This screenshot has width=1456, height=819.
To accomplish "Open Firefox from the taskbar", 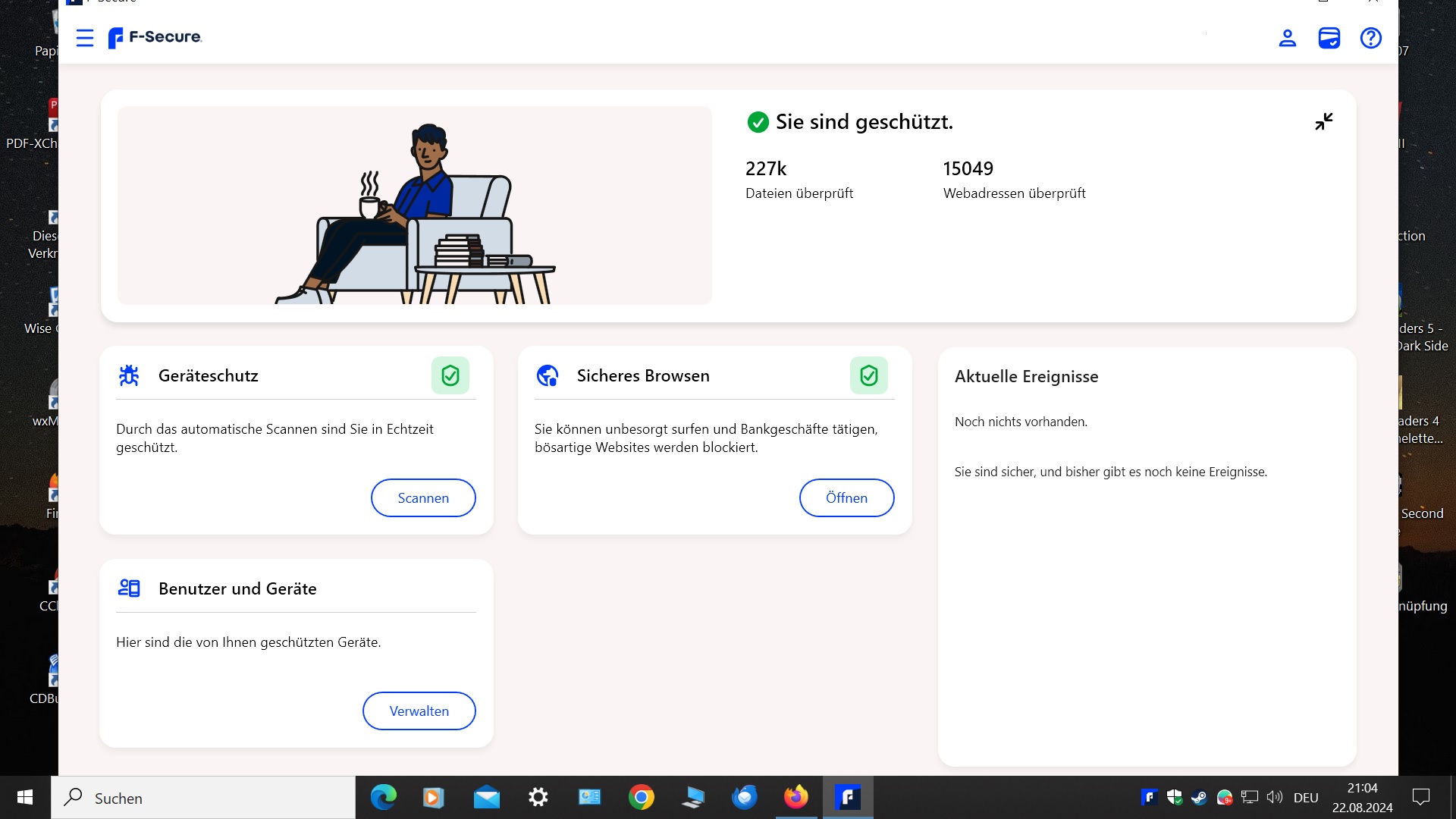I will coord(795,798).
